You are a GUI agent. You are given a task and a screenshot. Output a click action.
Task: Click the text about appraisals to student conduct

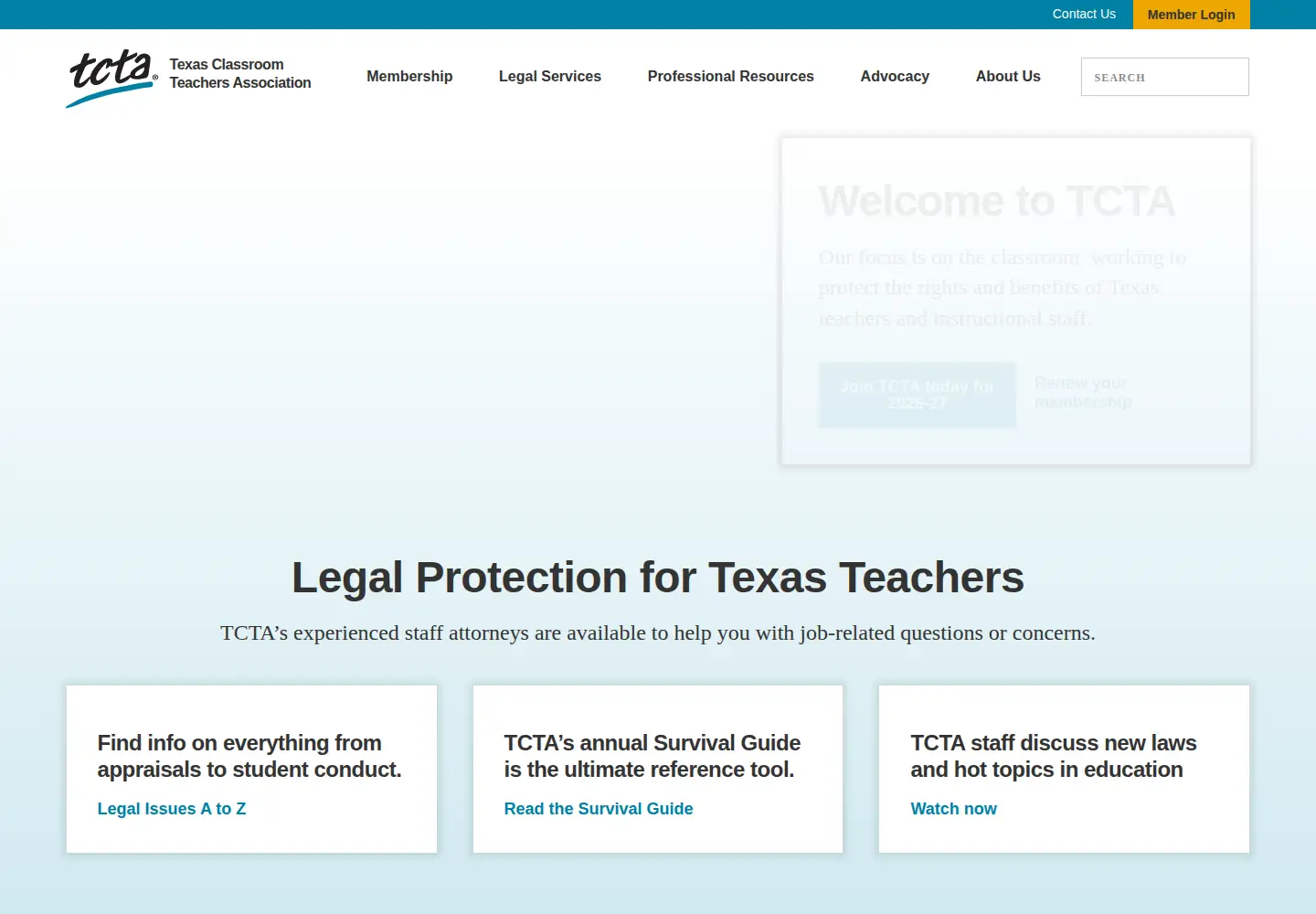point(249,756)
